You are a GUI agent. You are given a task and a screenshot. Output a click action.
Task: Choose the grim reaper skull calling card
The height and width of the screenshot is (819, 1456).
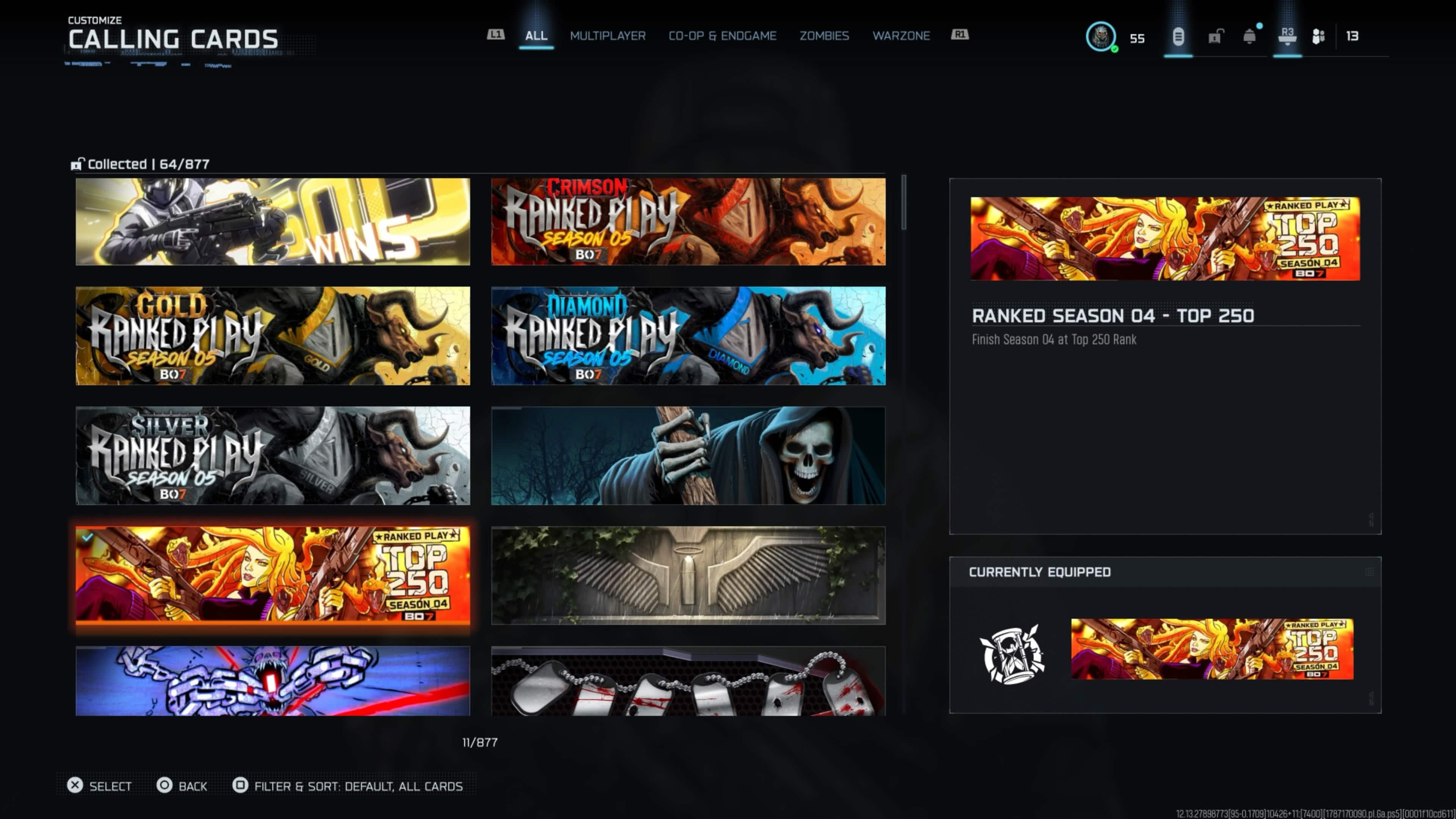[x=689, y=455]
